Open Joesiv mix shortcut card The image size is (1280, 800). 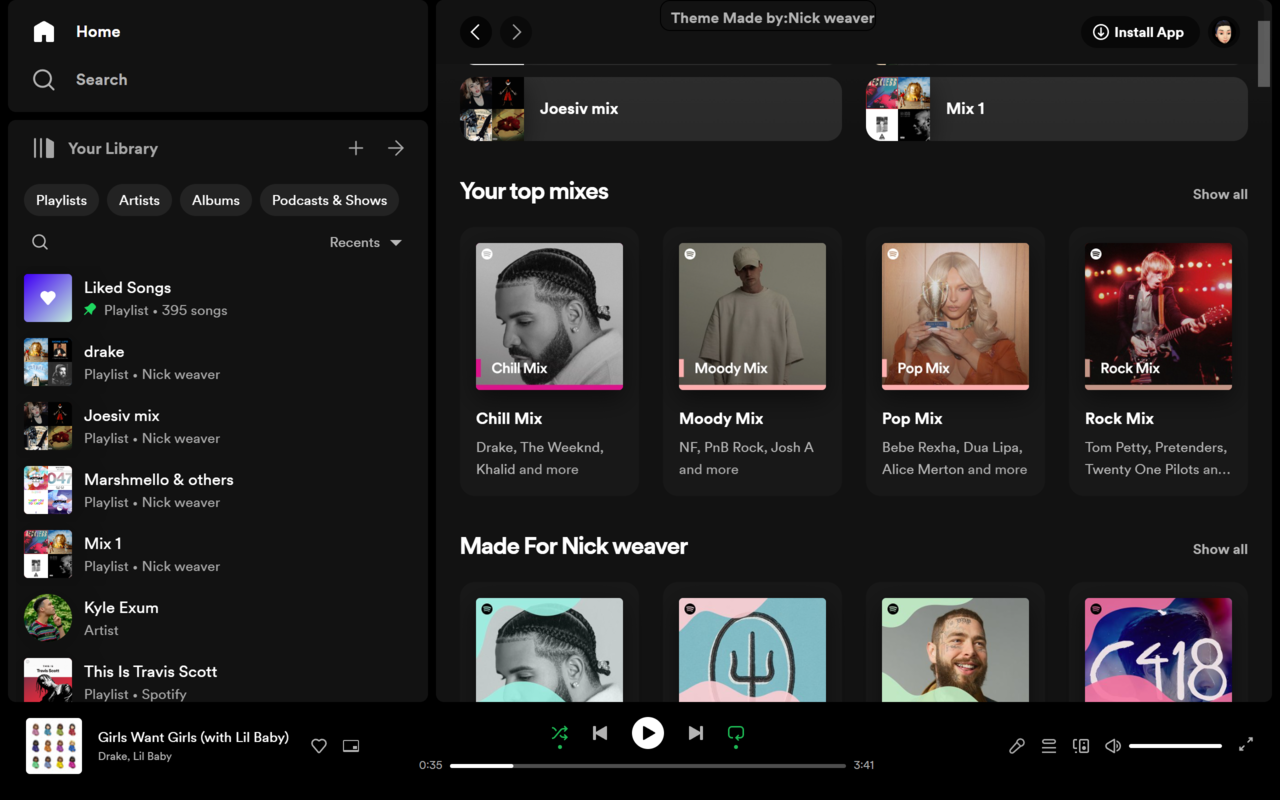(651, 109)
